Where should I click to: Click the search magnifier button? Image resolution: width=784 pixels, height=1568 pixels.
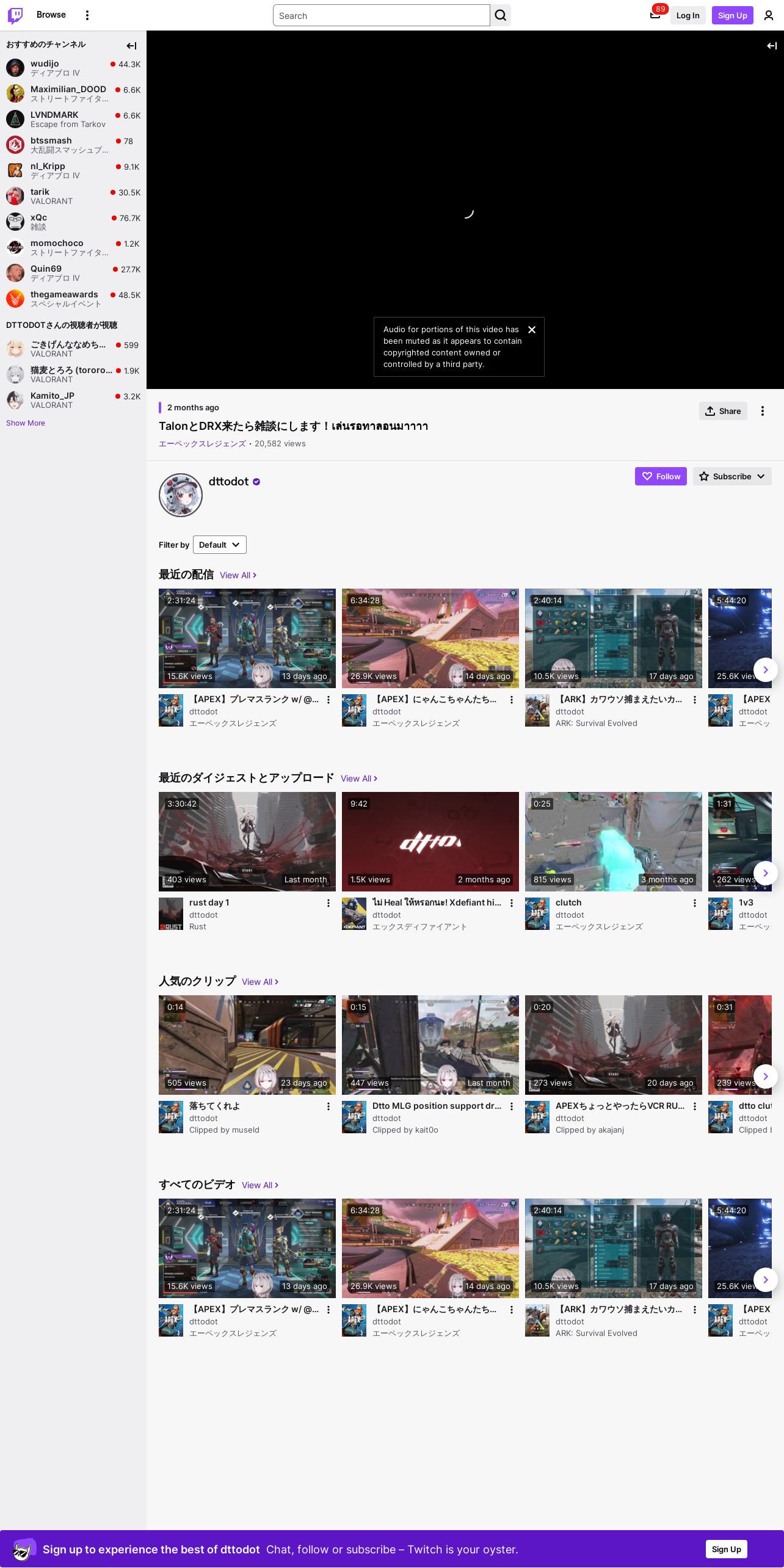coord(501,15)
